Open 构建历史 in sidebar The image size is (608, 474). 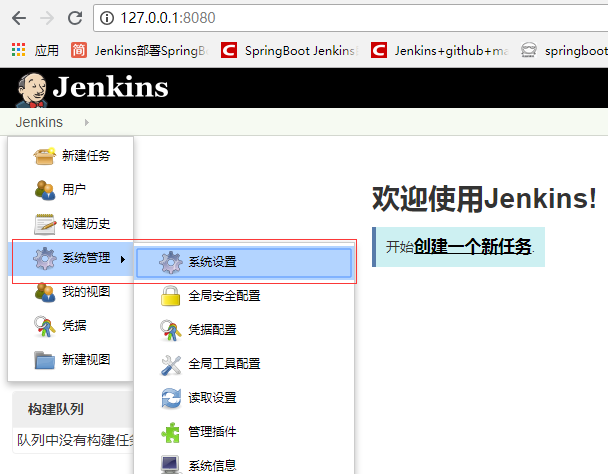pos(86,224)
